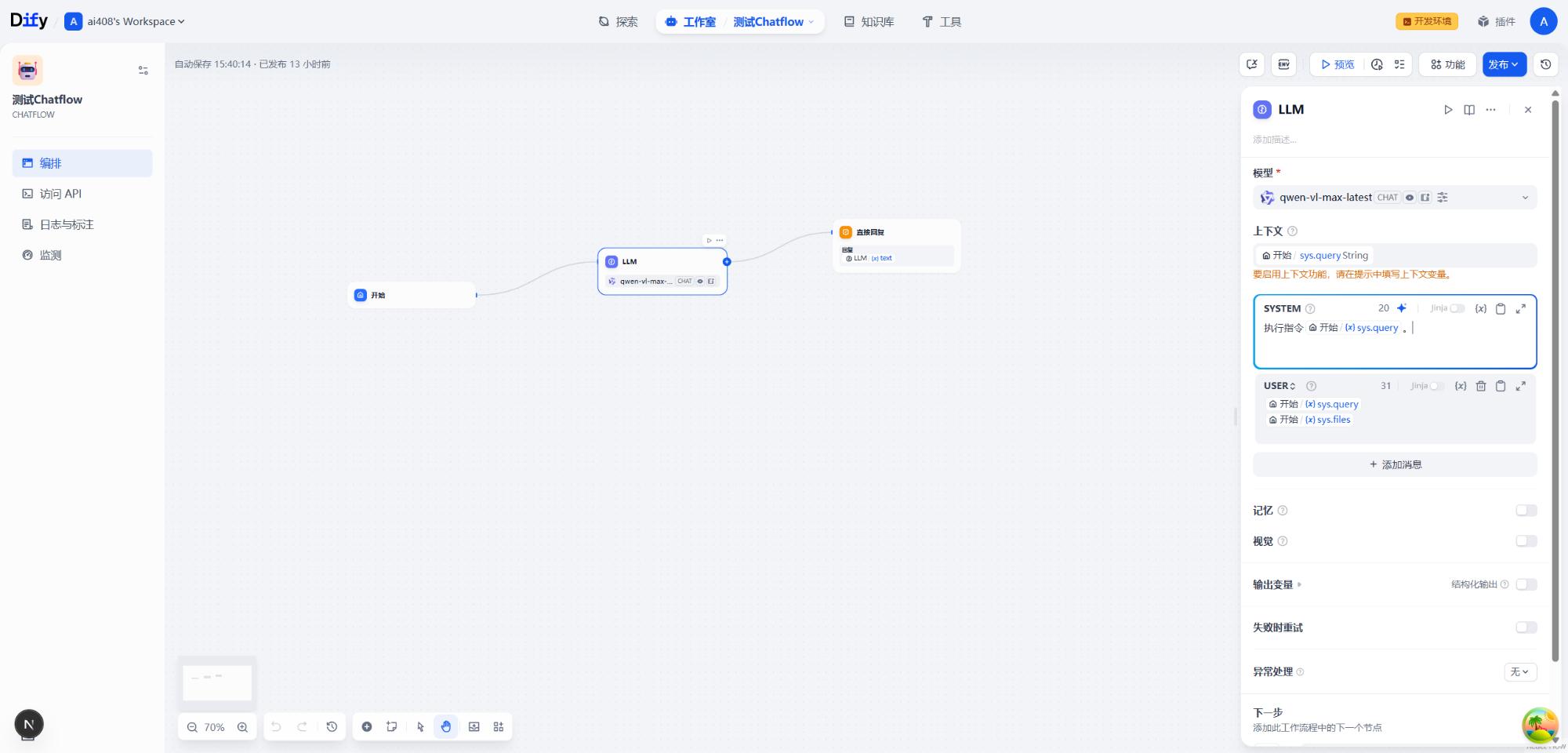The height and width of the screenshot is (753, 1568).
Task: Enable the 记忆 memory toggle
Action: (x=1526, y=511)
